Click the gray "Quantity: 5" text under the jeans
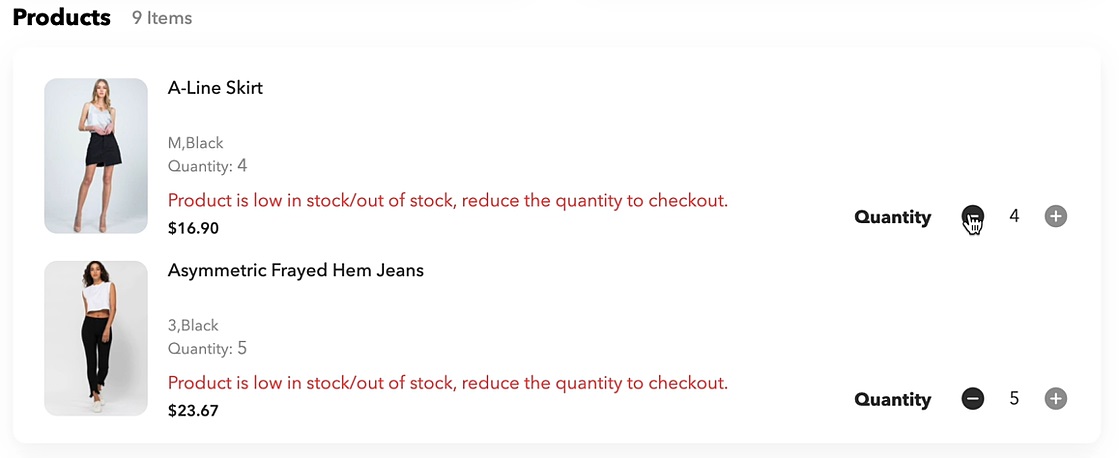 [x=208, y=349]
